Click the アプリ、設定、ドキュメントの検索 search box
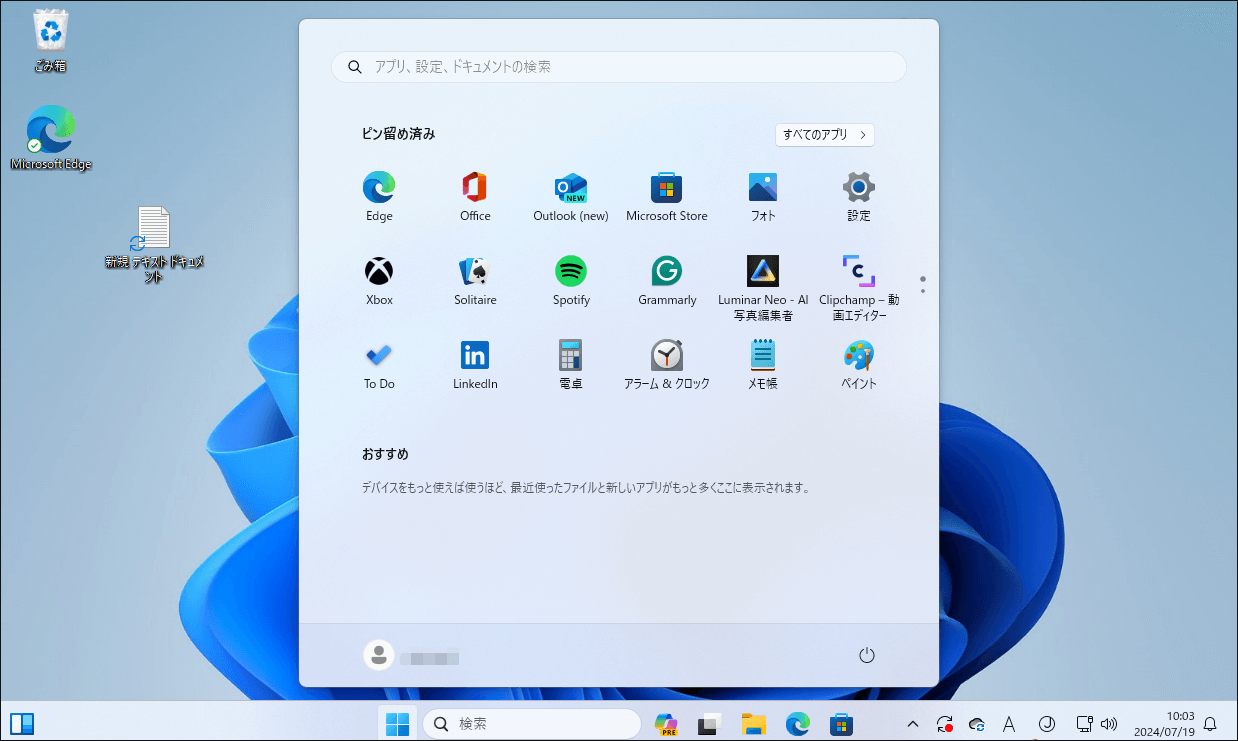Viewport: 1238px width, 741px height. 617,66
